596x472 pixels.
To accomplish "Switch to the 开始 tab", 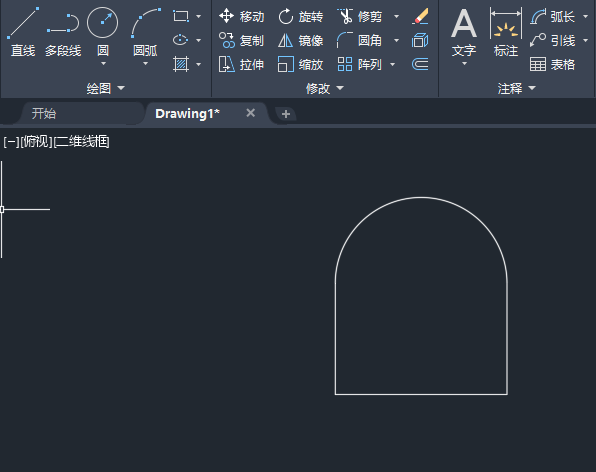I will pos(44,113).
